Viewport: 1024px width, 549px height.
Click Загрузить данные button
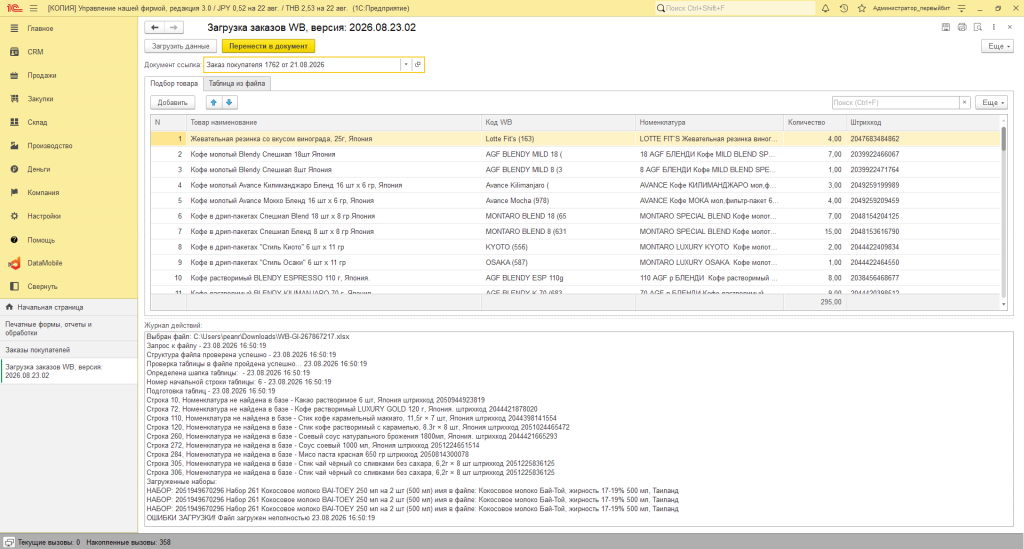pos(180,46)
